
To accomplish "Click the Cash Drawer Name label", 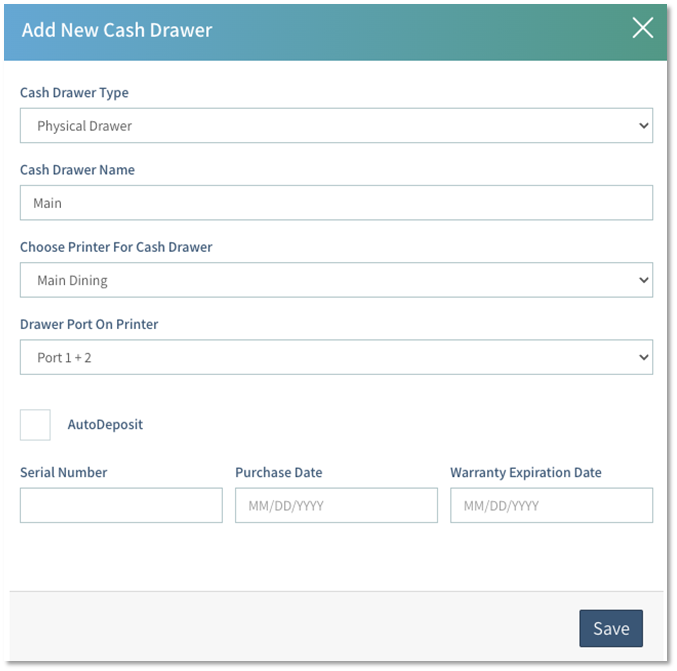I will (77, 170).
